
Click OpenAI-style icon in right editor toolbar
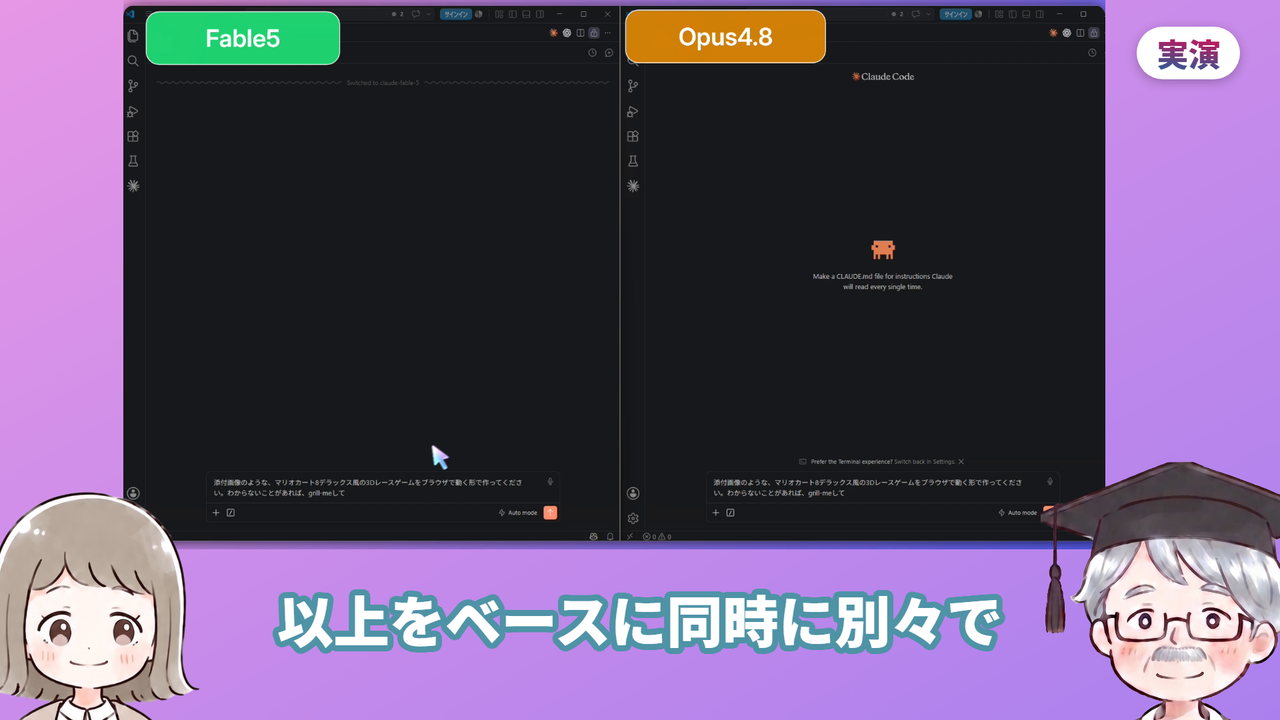point(1067,33)
